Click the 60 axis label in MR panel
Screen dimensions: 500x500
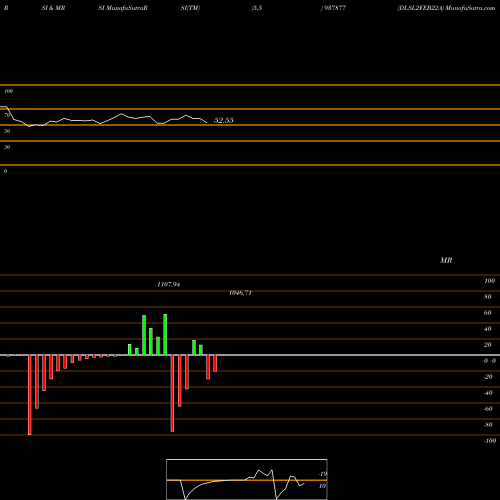click(x=488, y=313)
